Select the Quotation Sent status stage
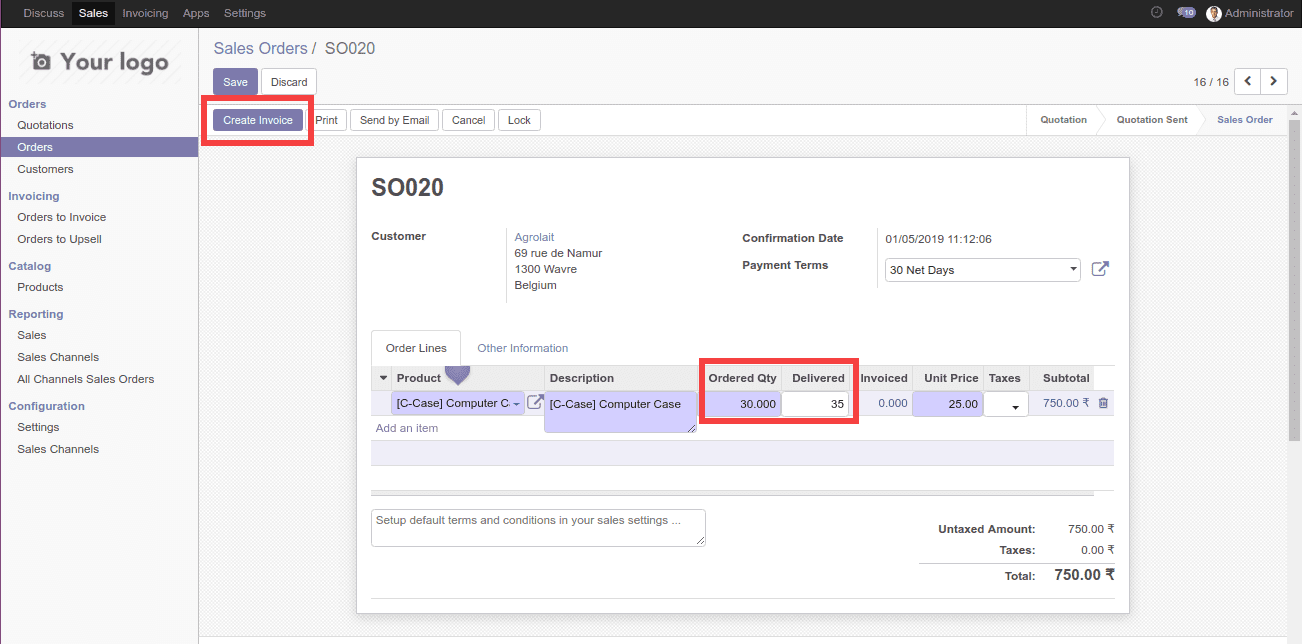Image resolution: width=1302 pixels, height=644 pixels. click(x=1152, y=120)
